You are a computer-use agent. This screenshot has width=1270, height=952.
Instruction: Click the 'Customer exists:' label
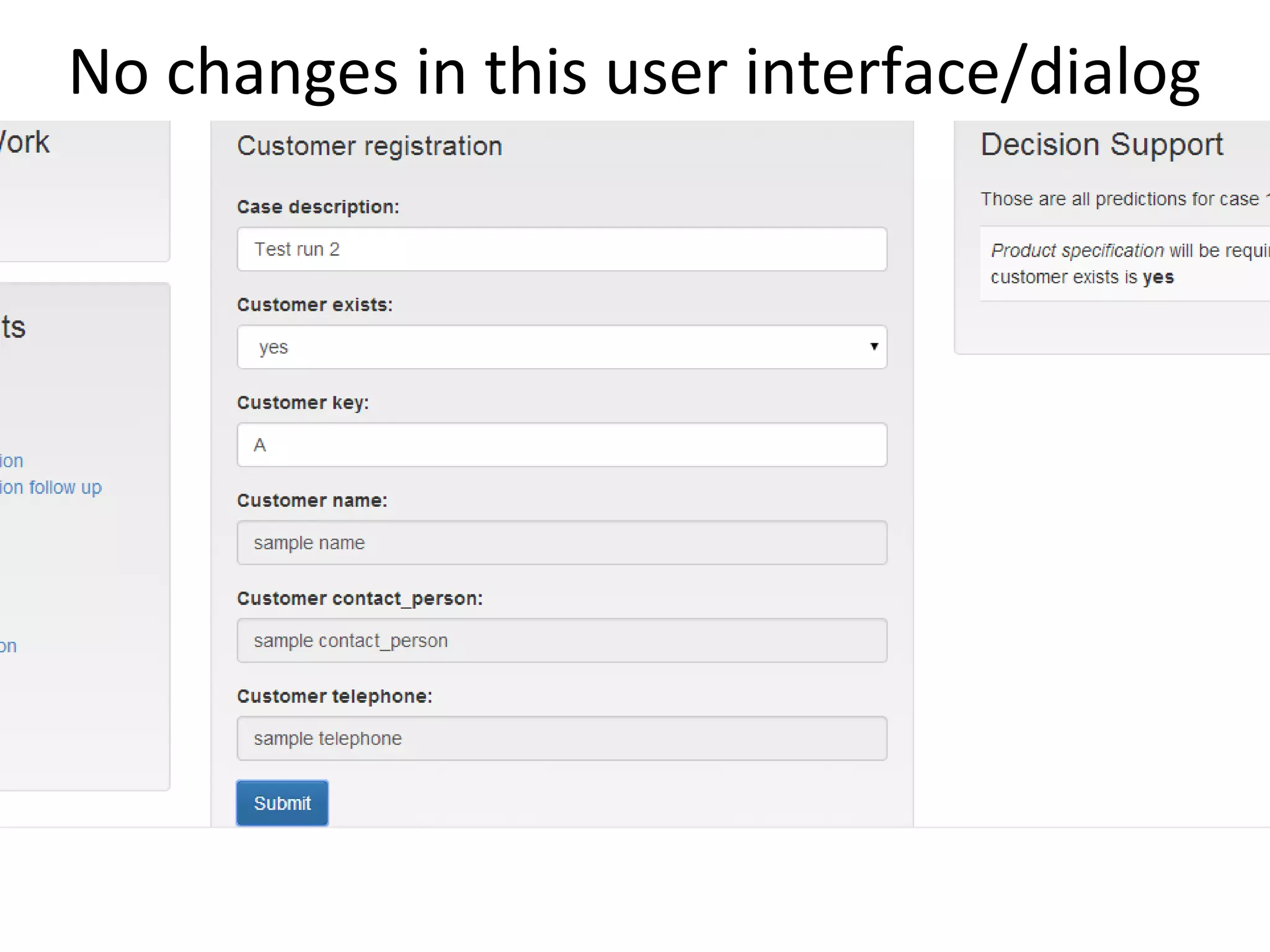pyautogui.click(x=314, y=305)
